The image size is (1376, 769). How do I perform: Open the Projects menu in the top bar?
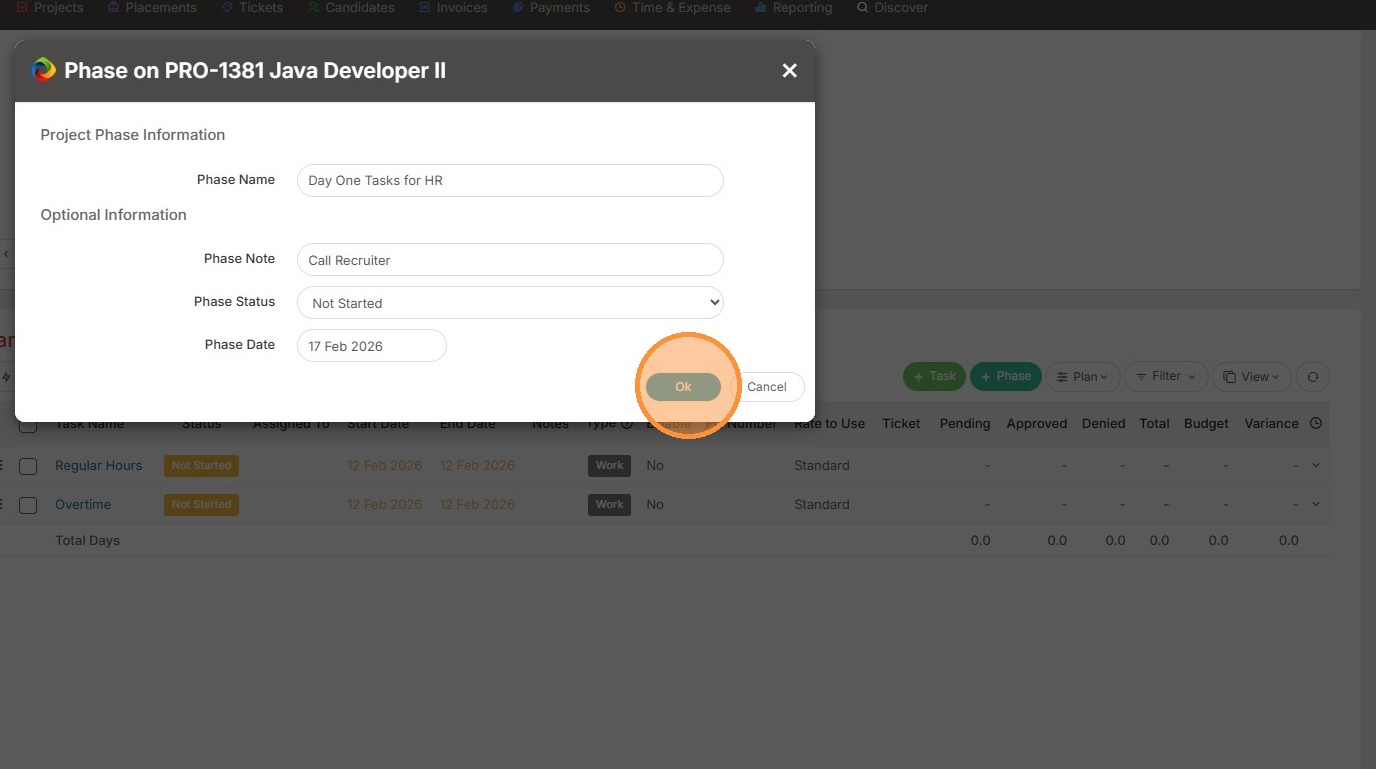(50, 8)
